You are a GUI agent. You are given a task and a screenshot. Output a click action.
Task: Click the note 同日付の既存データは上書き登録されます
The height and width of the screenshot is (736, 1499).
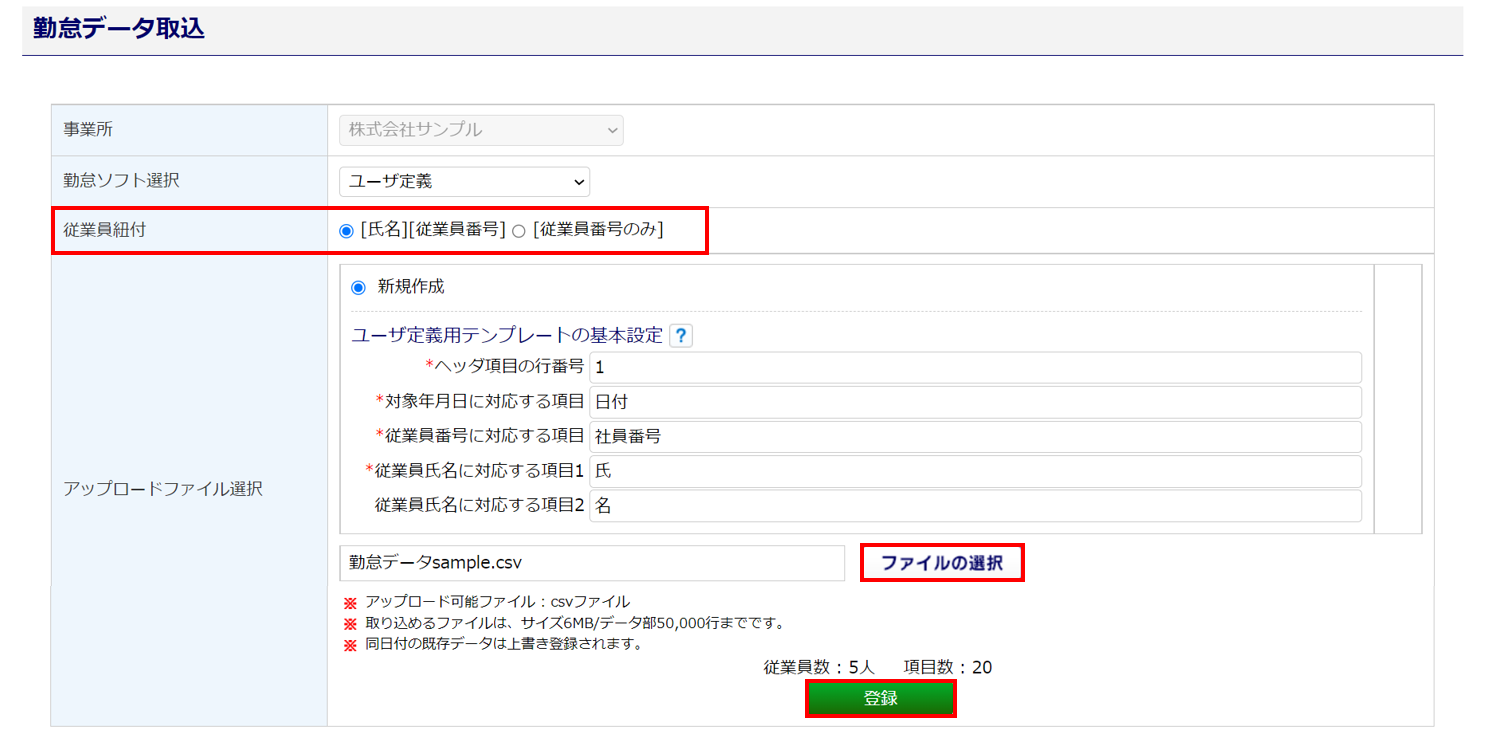pos(503,644)
